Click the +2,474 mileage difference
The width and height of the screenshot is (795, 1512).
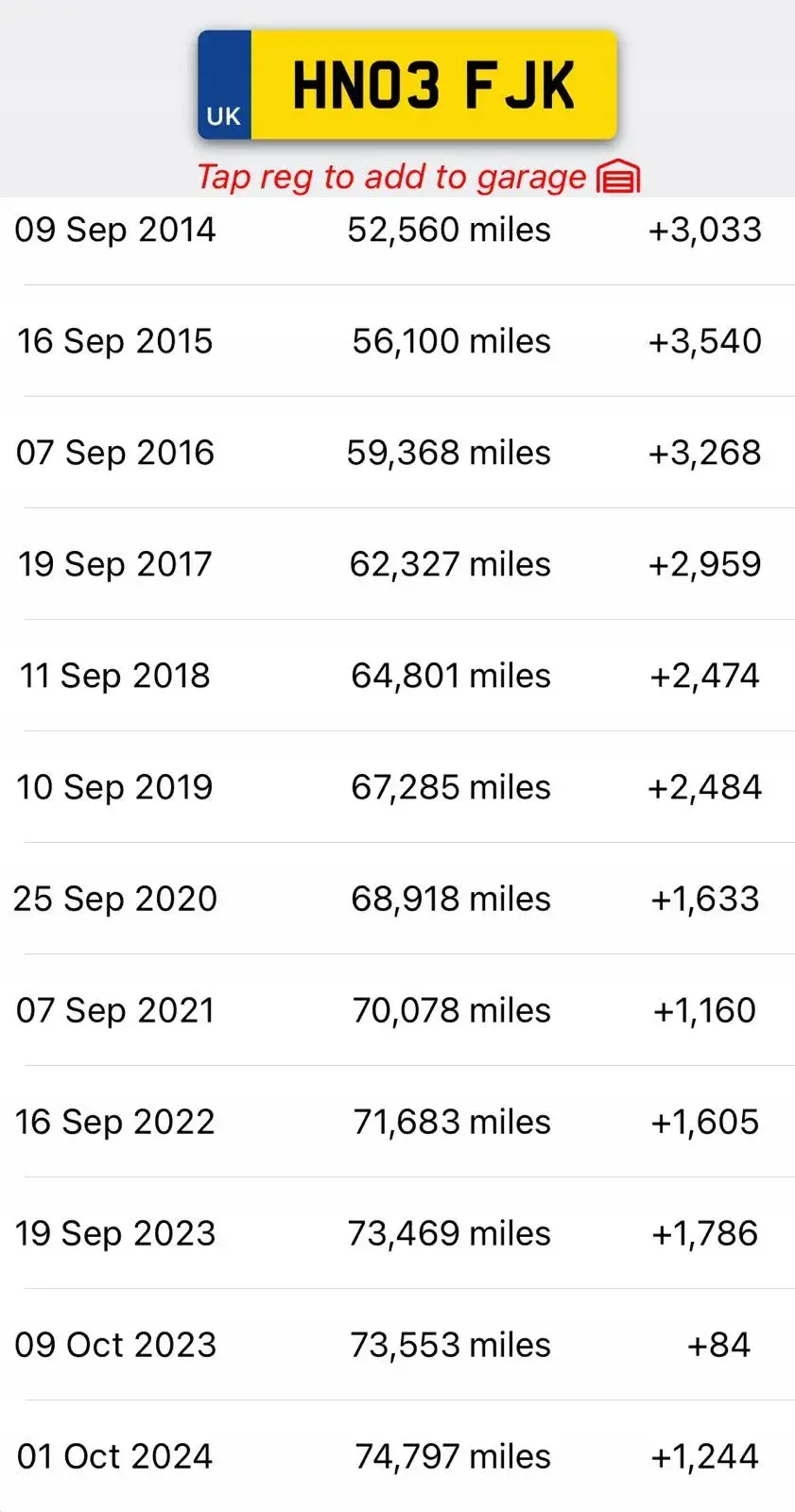(704, 676)
